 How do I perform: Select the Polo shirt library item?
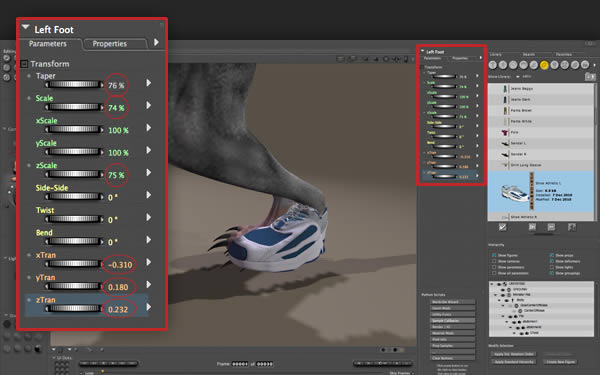pyautogui.click(x=541, y=132)
